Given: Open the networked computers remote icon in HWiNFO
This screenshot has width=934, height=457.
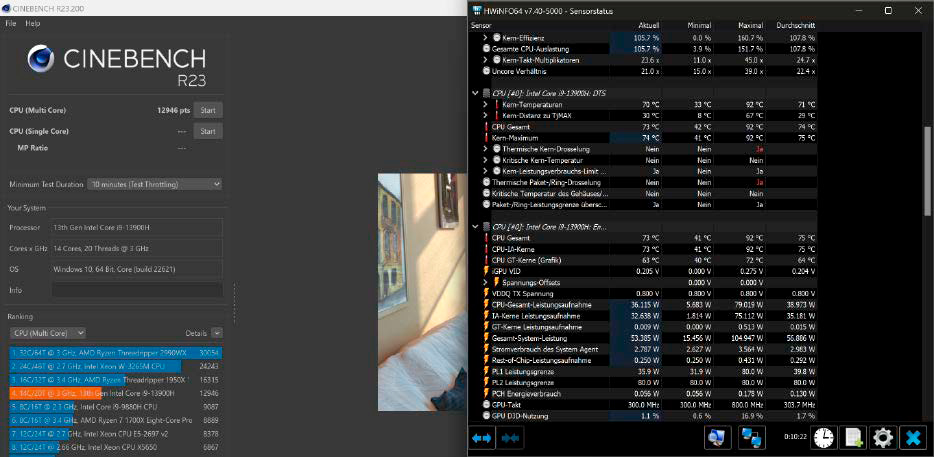Looking at the screenshot, I should click(752, 438).
